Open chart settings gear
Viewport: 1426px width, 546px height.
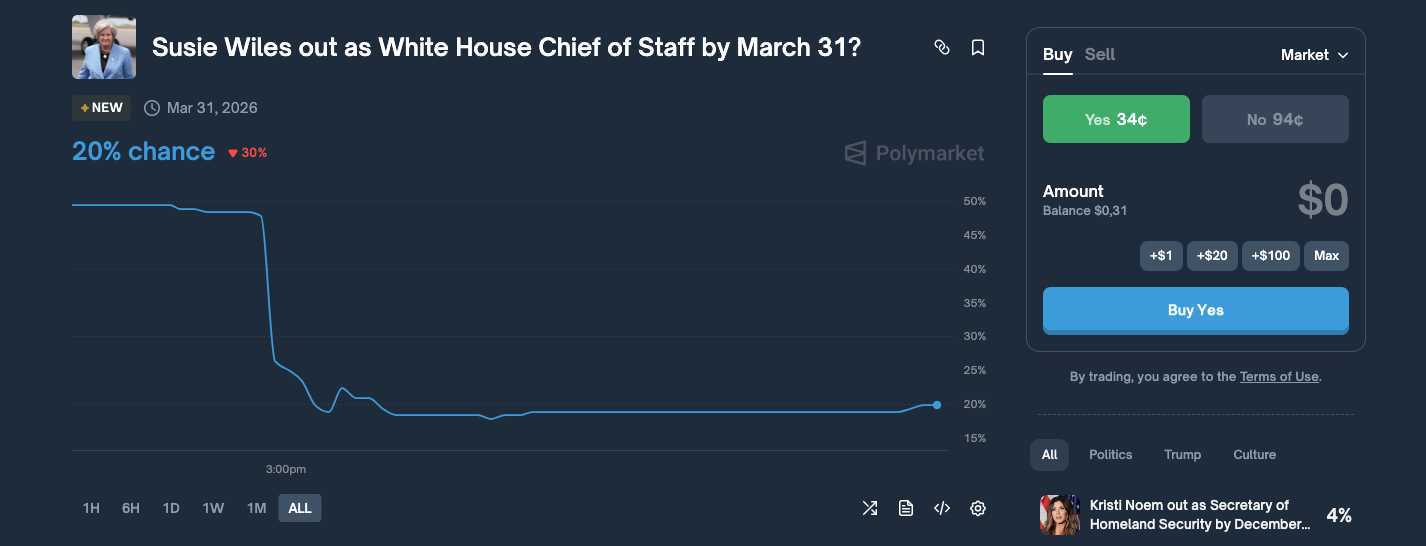click(x=978, y=508)
